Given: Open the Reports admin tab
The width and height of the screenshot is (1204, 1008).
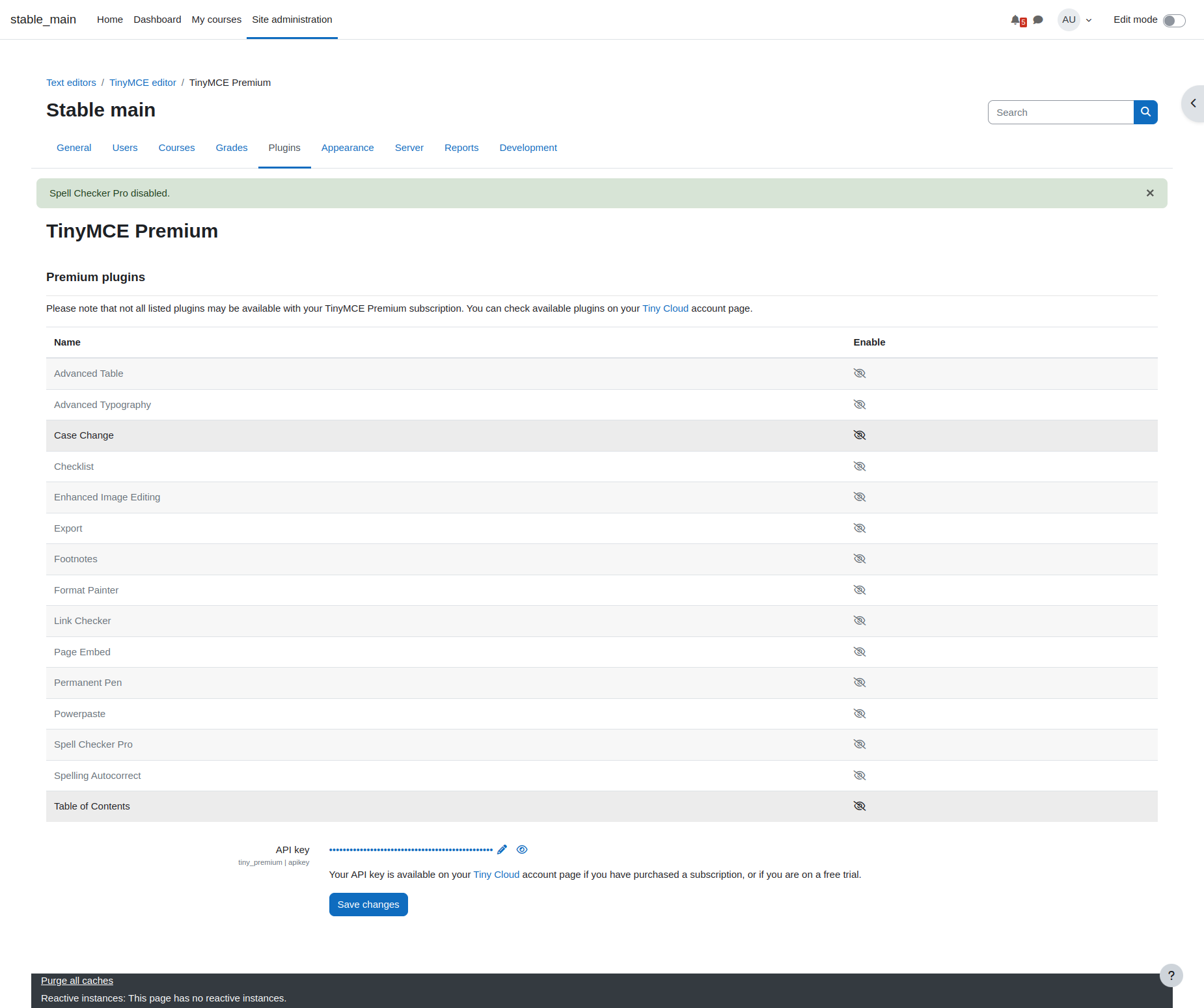Looking at the screenshot, I should pos(461,148).
